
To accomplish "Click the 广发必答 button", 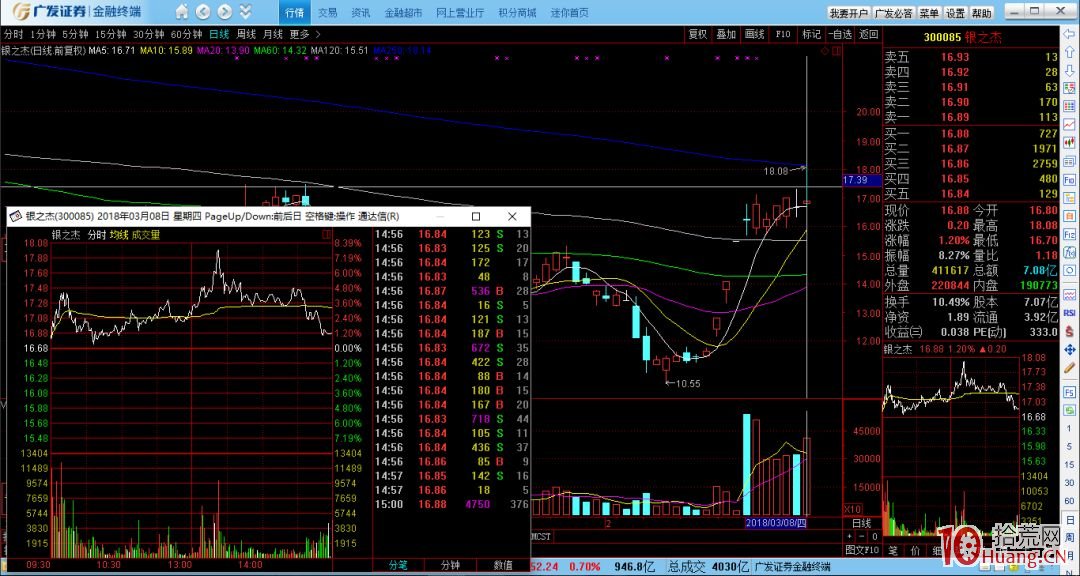I will click(x=893, y=13).
